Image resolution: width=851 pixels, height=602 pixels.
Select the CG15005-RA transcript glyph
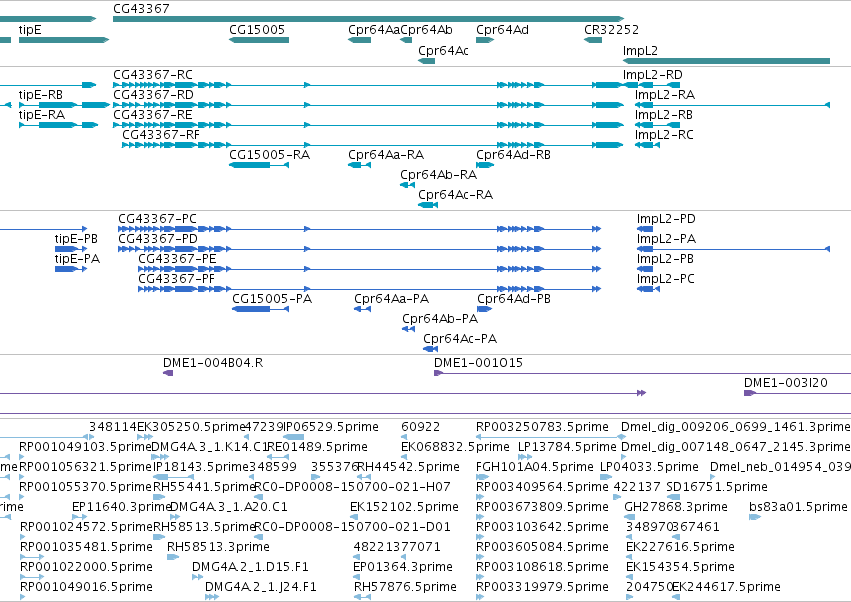259,164
